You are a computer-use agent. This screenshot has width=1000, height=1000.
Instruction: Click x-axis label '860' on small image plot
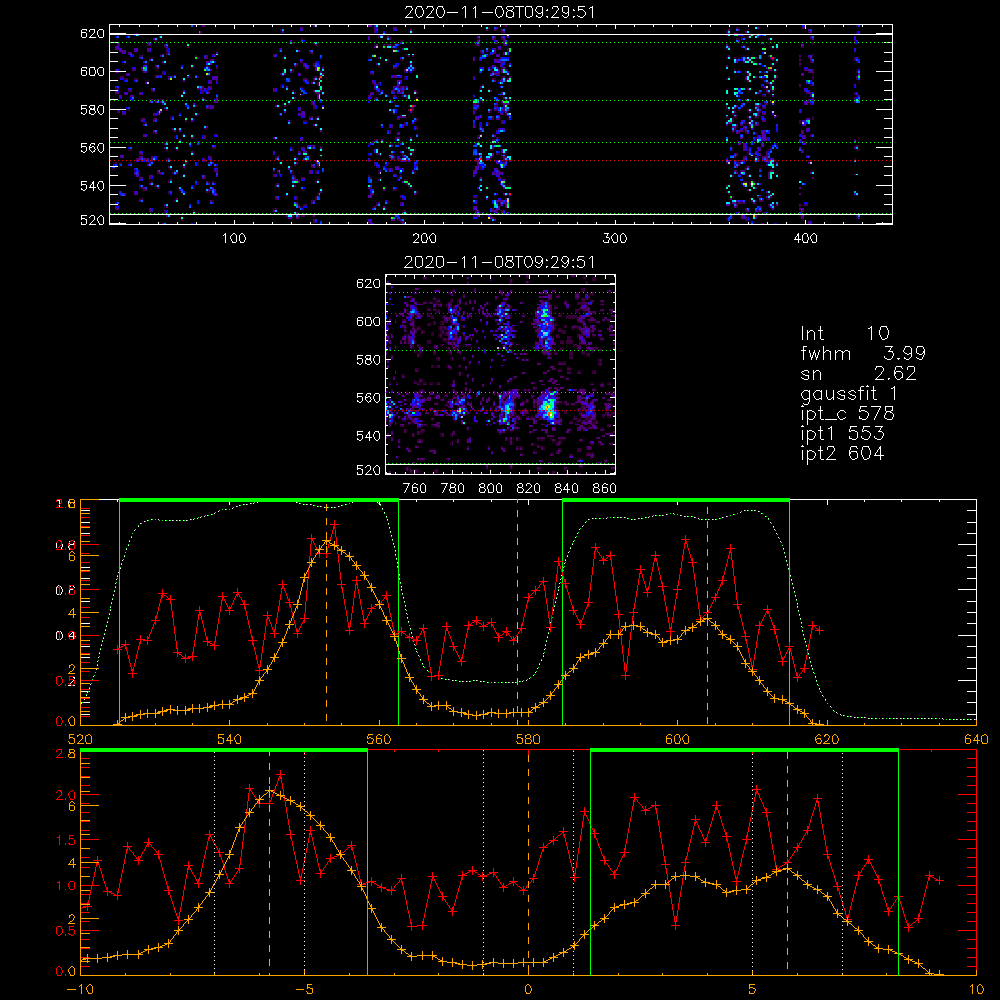tap(605, 489)
